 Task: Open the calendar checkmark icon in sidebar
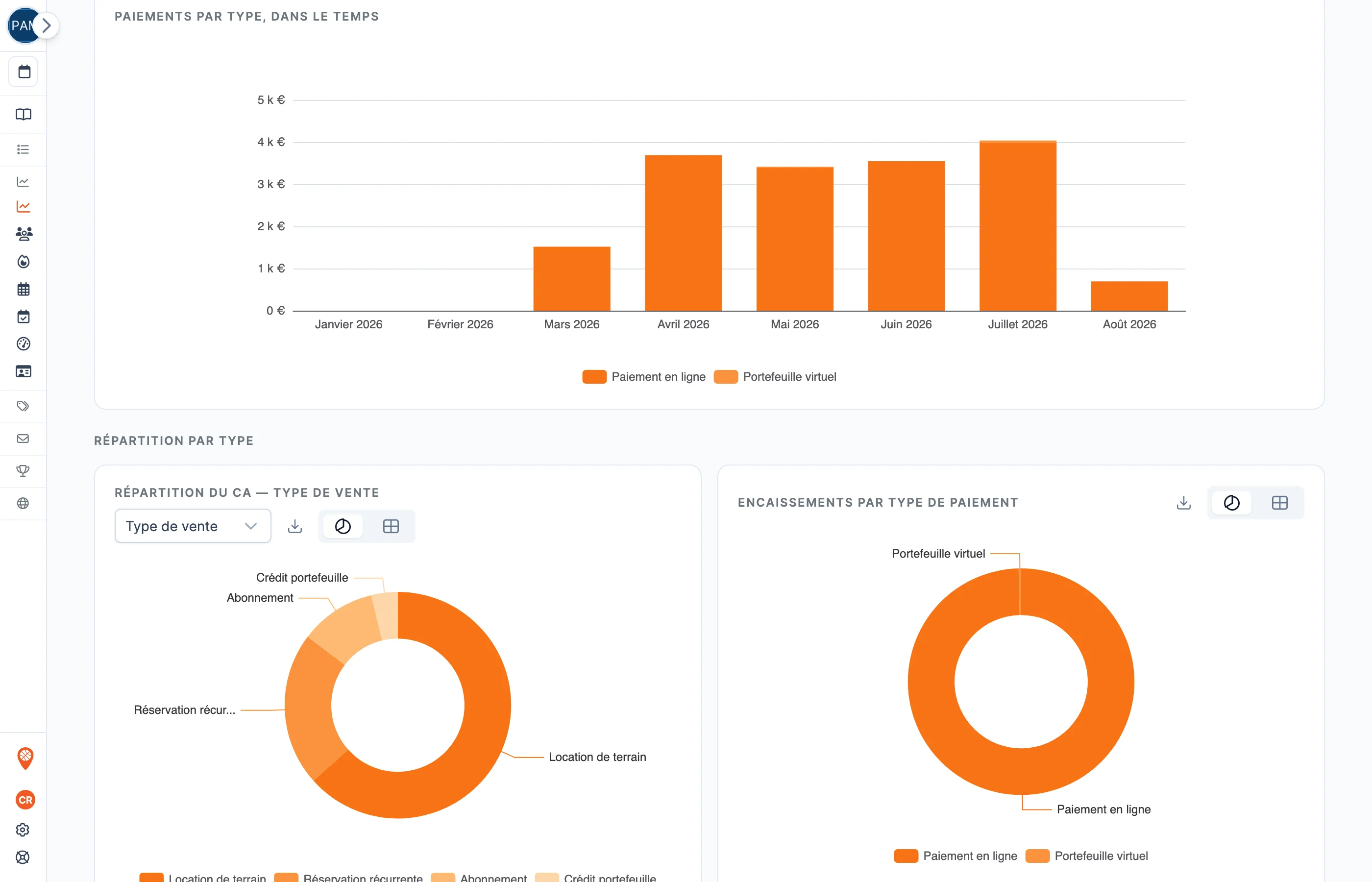point(24,317)
